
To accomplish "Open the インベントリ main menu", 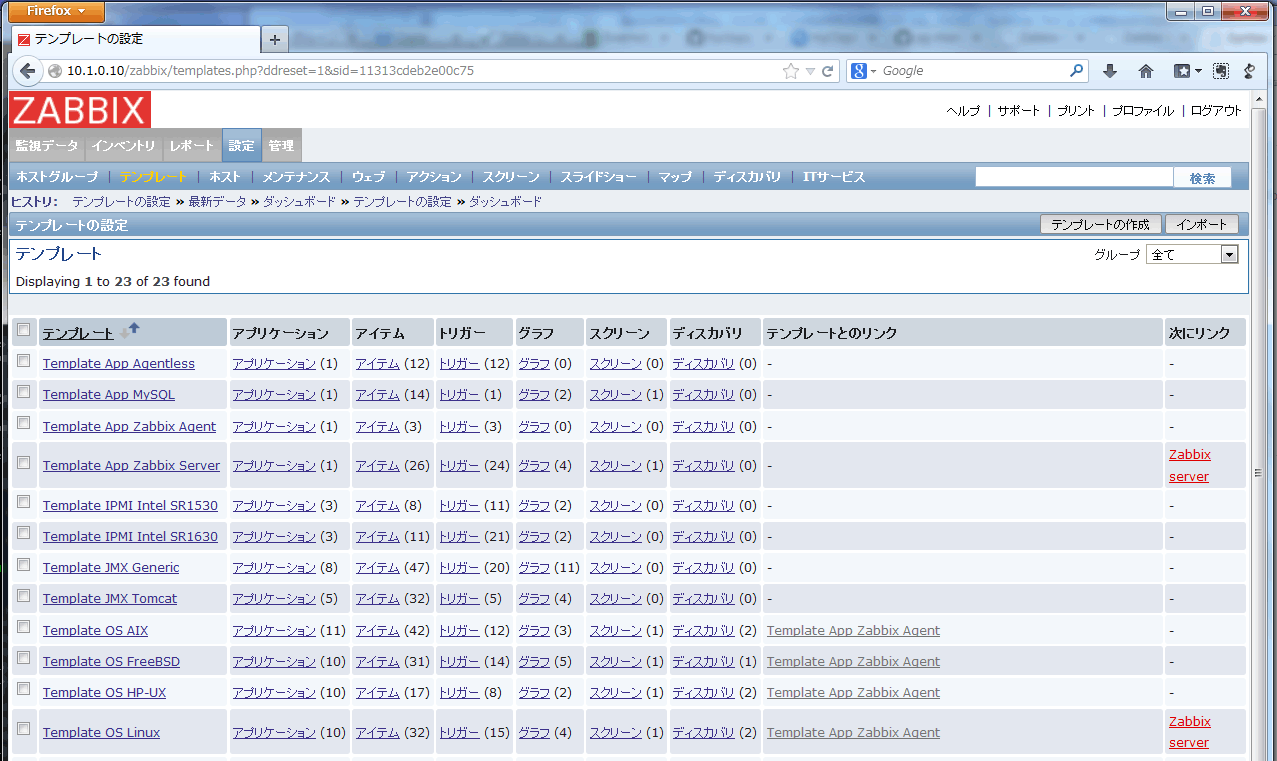I will (x=123, y=146).
